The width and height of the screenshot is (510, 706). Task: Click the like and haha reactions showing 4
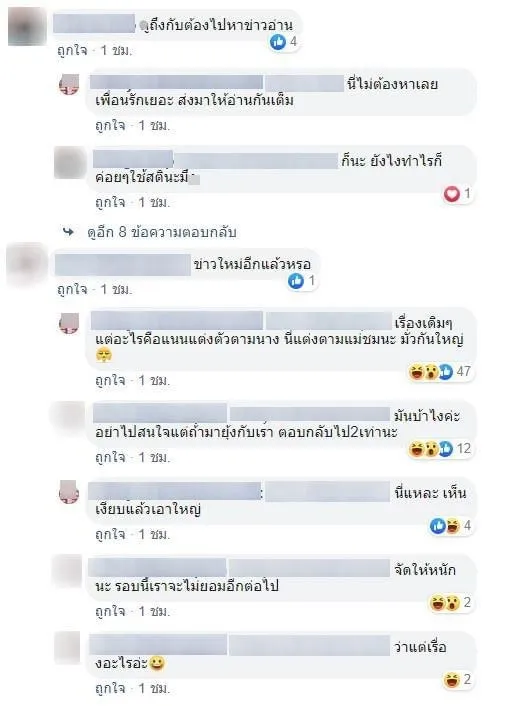coord(451,526)
